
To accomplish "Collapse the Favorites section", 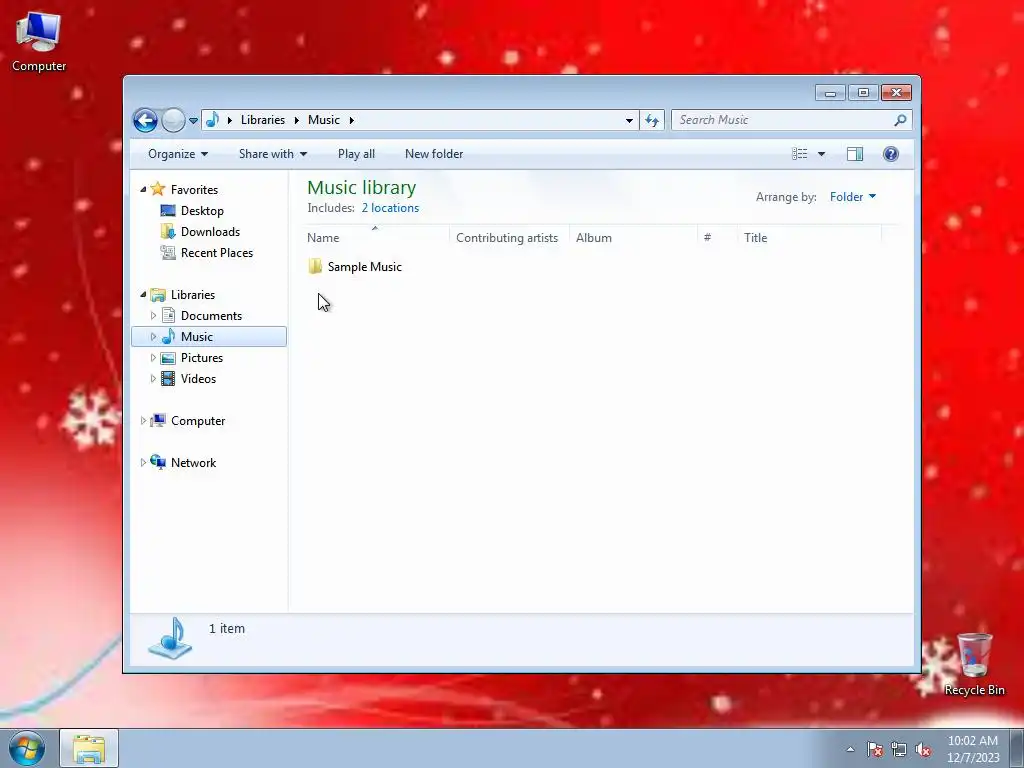I will click(x=143, y=189).
